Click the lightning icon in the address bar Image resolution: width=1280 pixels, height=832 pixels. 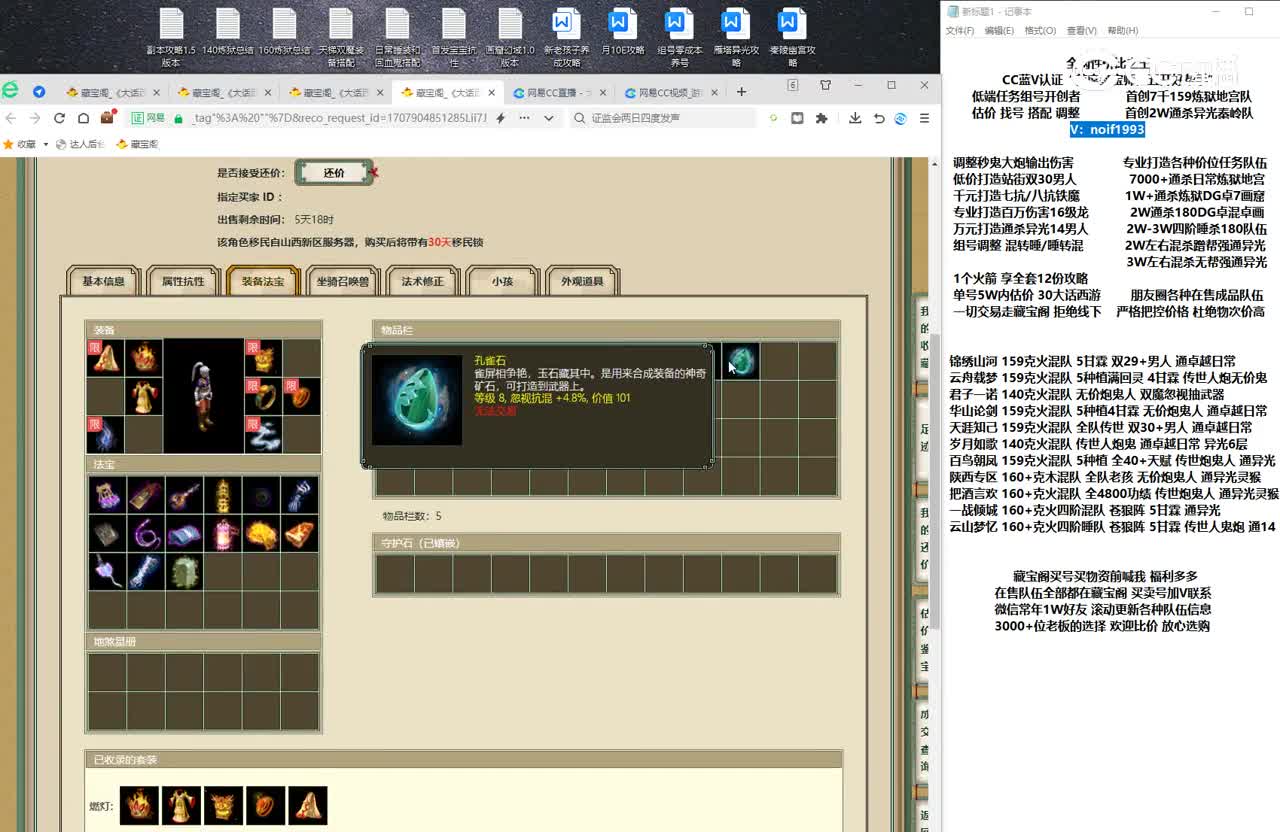point(500,118)
